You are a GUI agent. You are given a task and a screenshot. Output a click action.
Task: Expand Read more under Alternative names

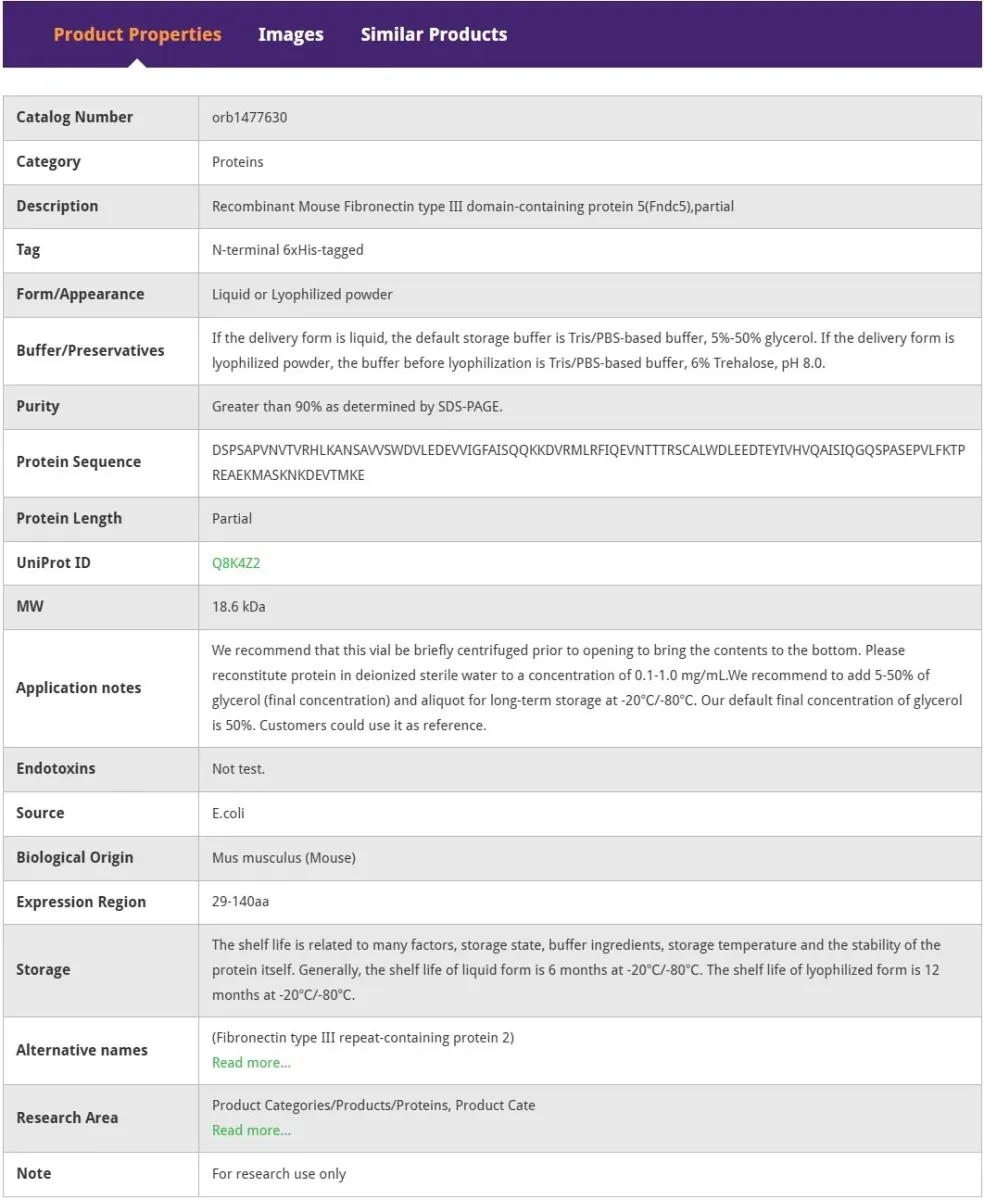point(251,1063)
